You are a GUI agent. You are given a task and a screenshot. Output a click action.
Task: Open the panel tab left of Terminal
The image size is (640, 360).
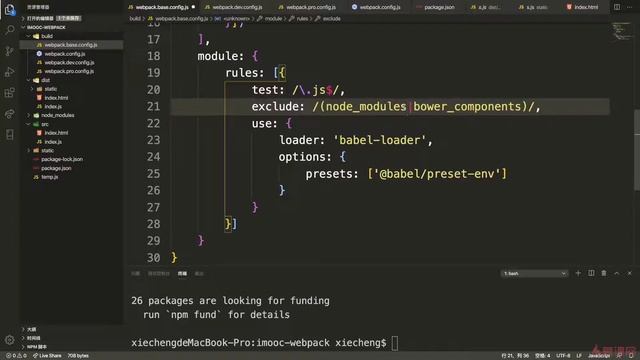coord(158,273)
